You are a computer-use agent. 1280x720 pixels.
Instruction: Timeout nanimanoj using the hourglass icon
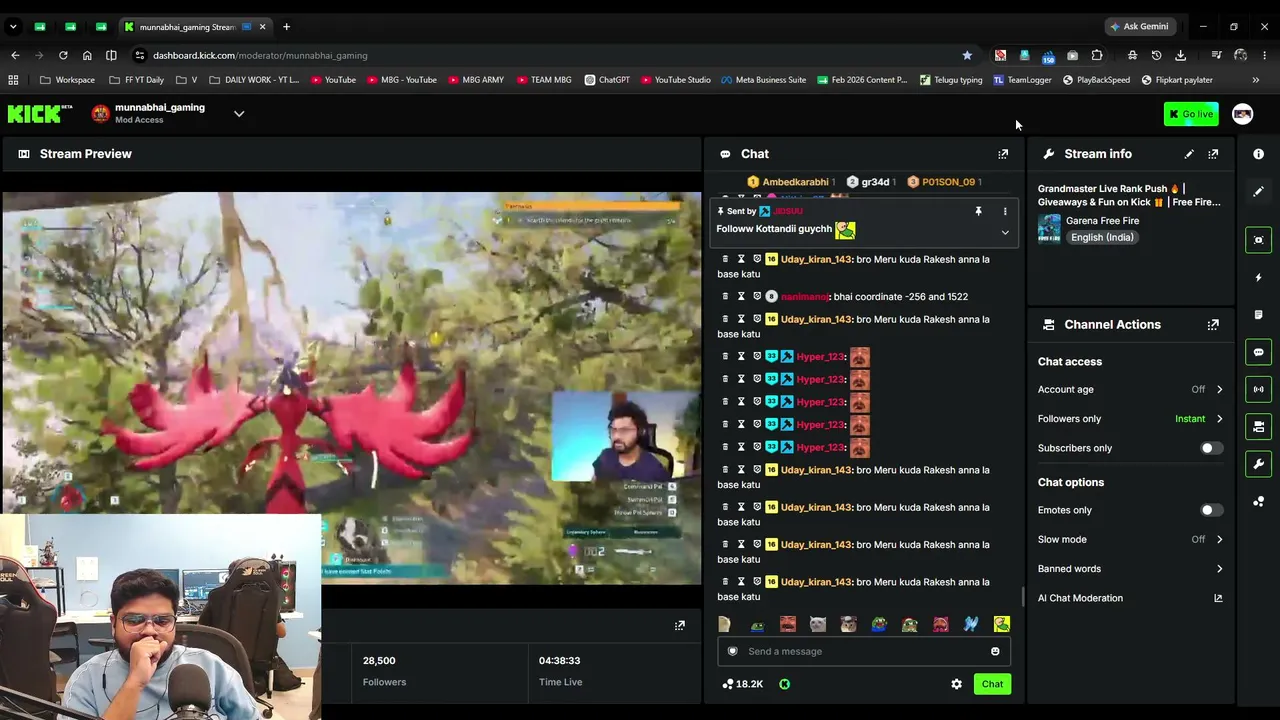click(x=741, y=297)
